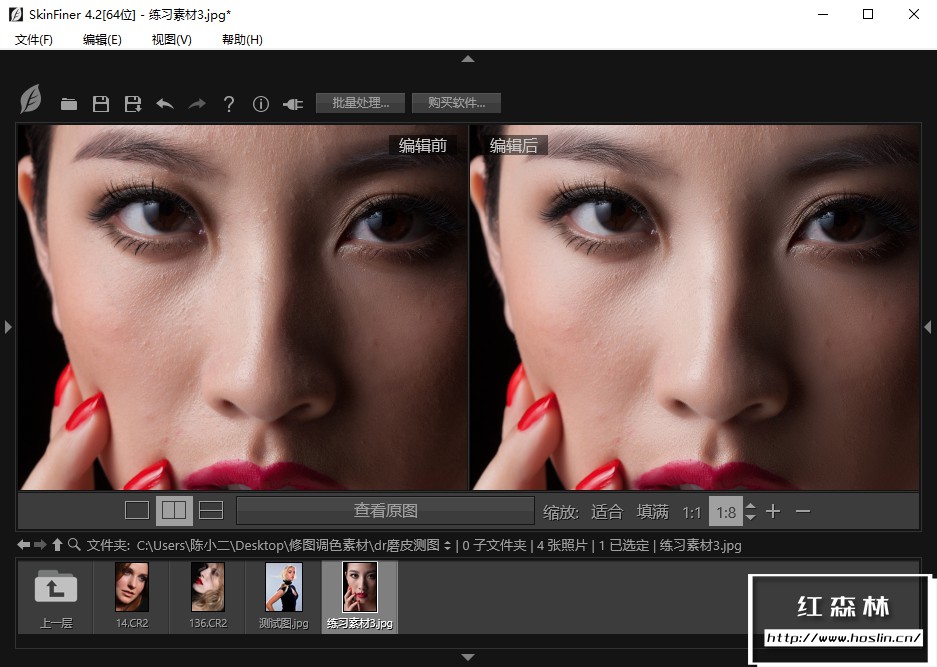
Task: Open the 帮助(H) menu
Action: pyautogui.click(x=242, y=39)
